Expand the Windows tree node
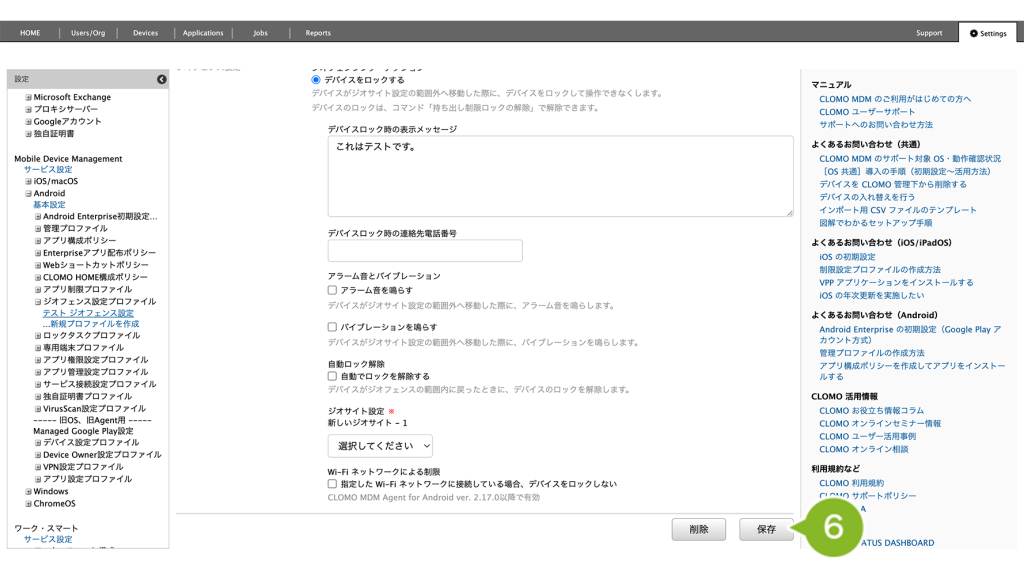This screenshot has height=576, width=1024. tap(28, 492)
